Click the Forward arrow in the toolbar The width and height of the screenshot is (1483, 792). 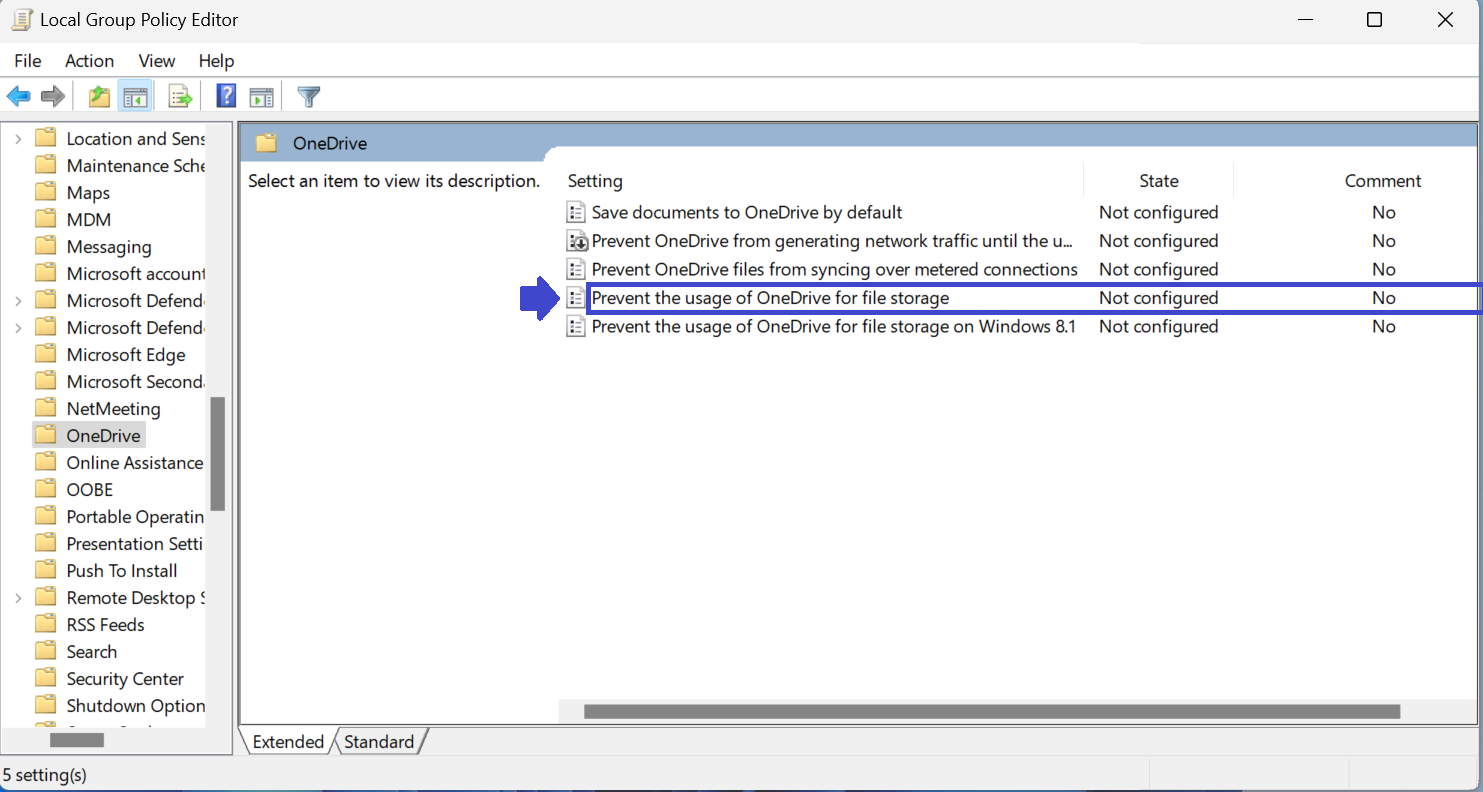coord(53,97)
